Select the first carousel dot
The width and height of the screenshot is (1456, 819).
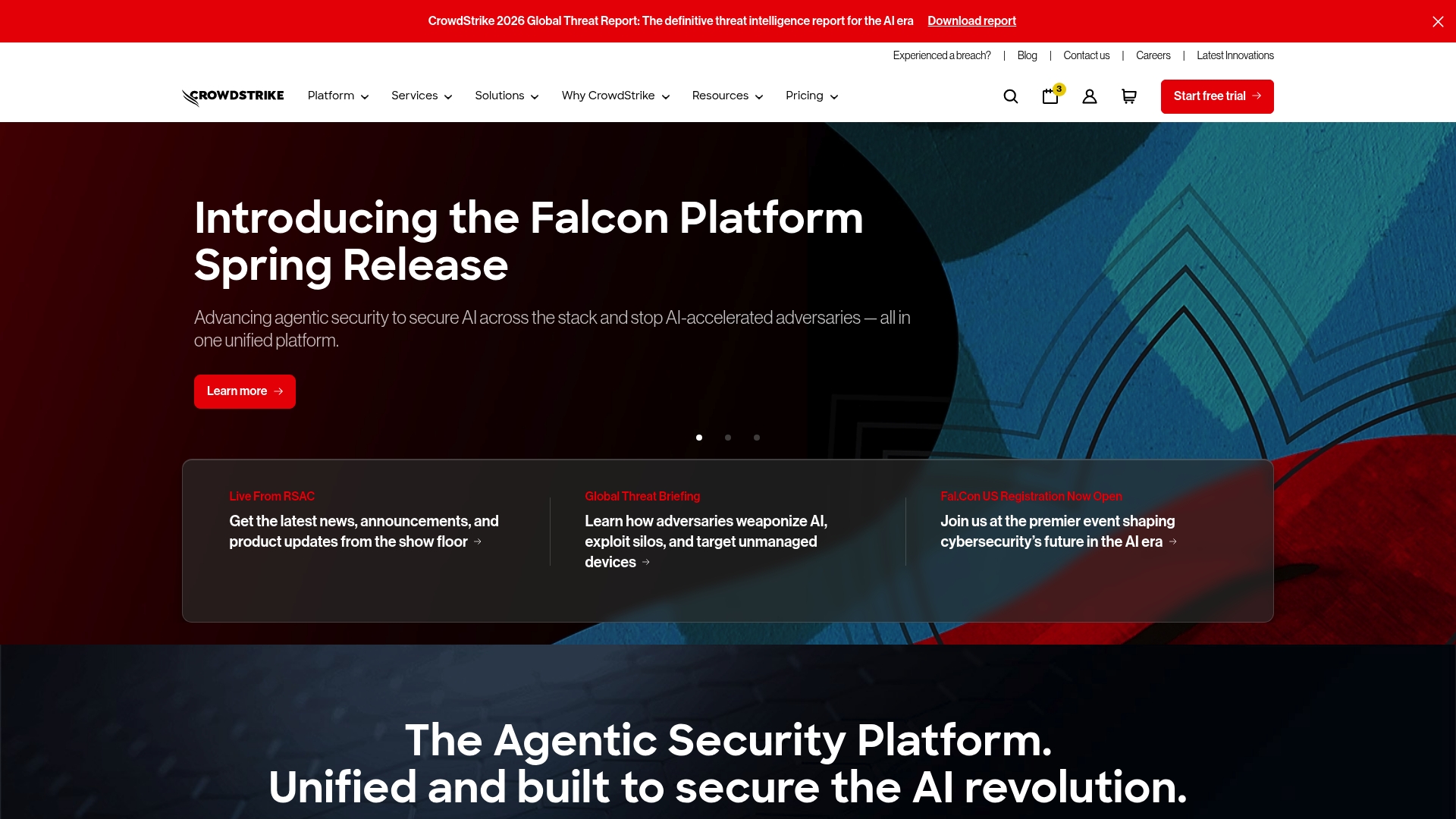pyautogui.click(x=699, y=438)
